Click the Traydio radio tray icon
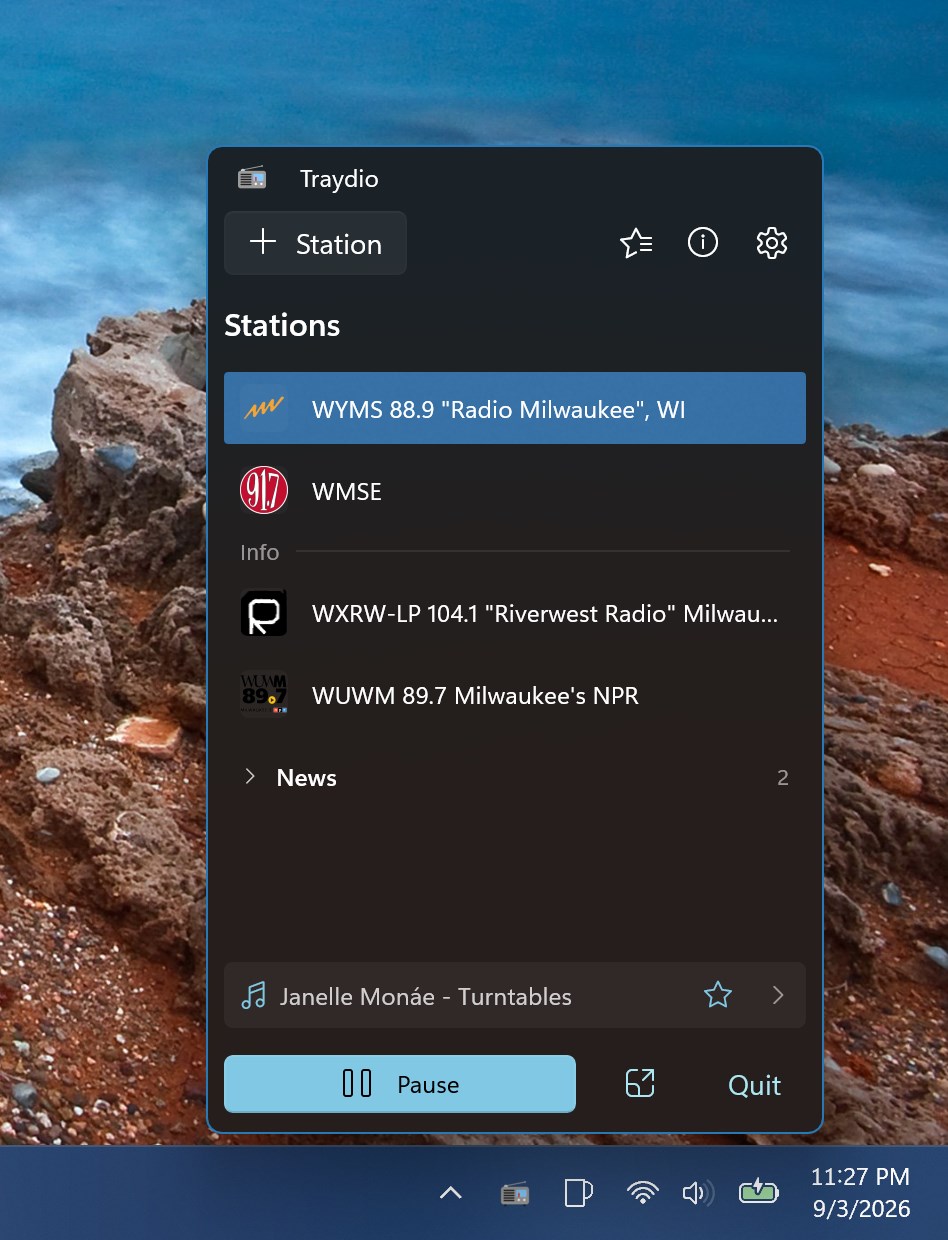 click(x=515, y=1192)
